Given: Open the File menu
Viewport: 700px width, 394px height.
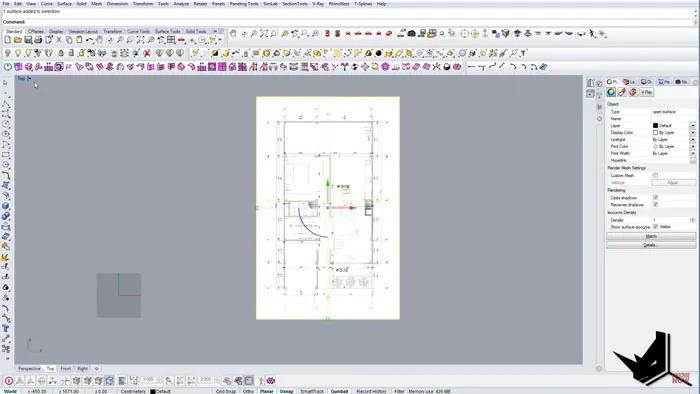Looking at the screenshot, I should coord(6,4).
